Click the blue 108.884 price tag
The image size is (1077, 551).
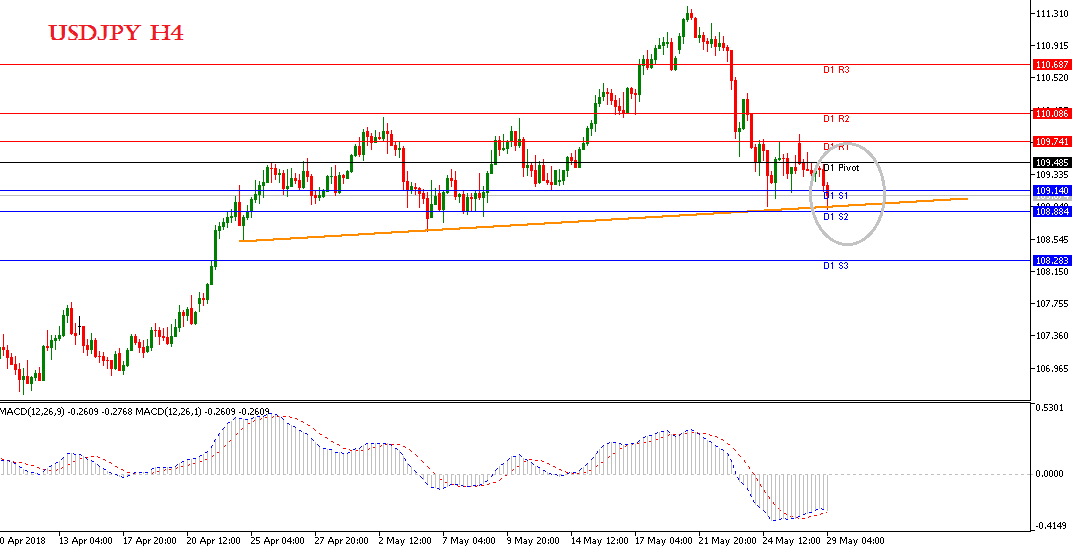point(1051,212)
